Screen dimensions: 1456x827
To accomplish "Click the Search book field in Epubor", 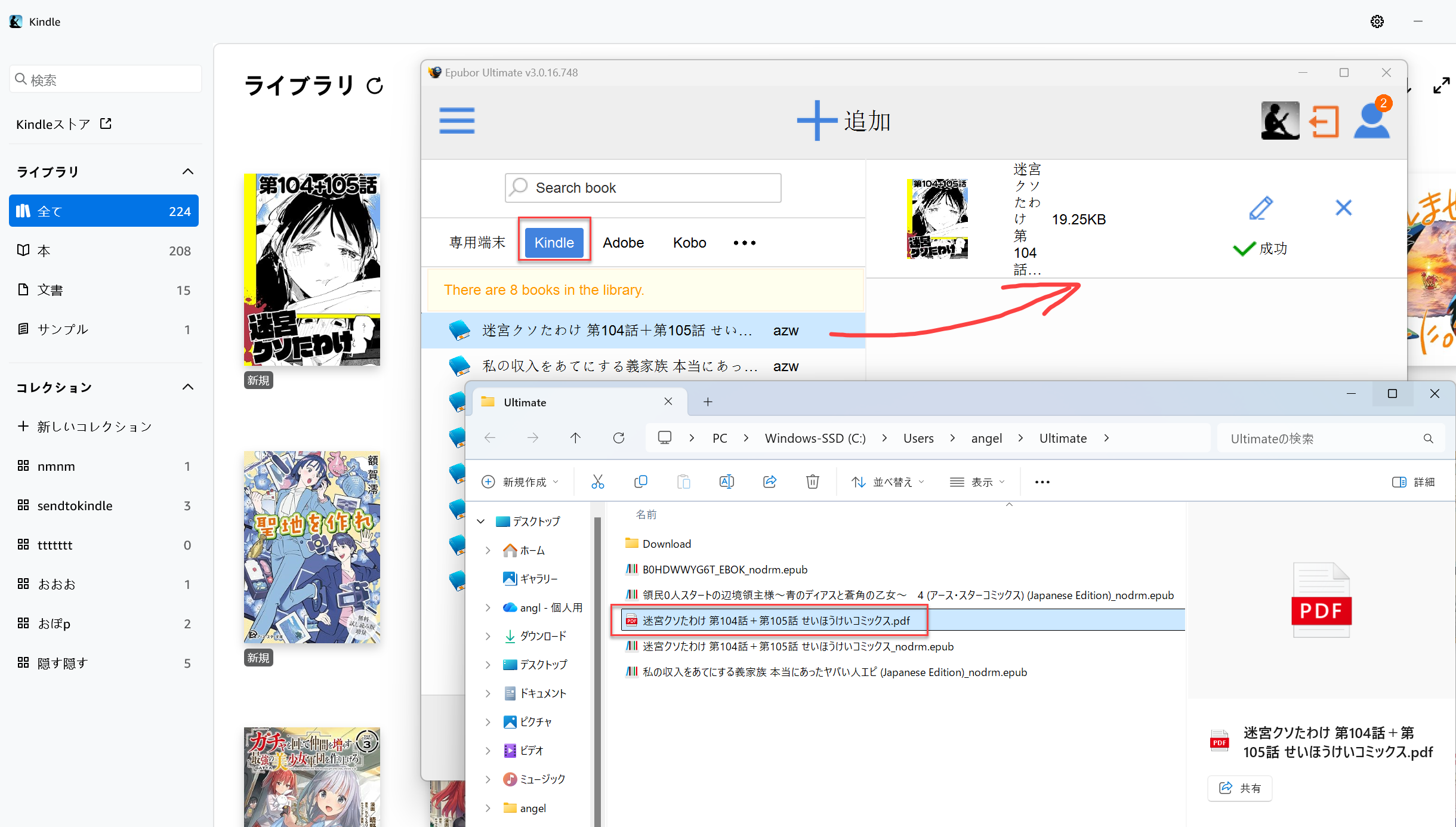I will click(643, 188).
